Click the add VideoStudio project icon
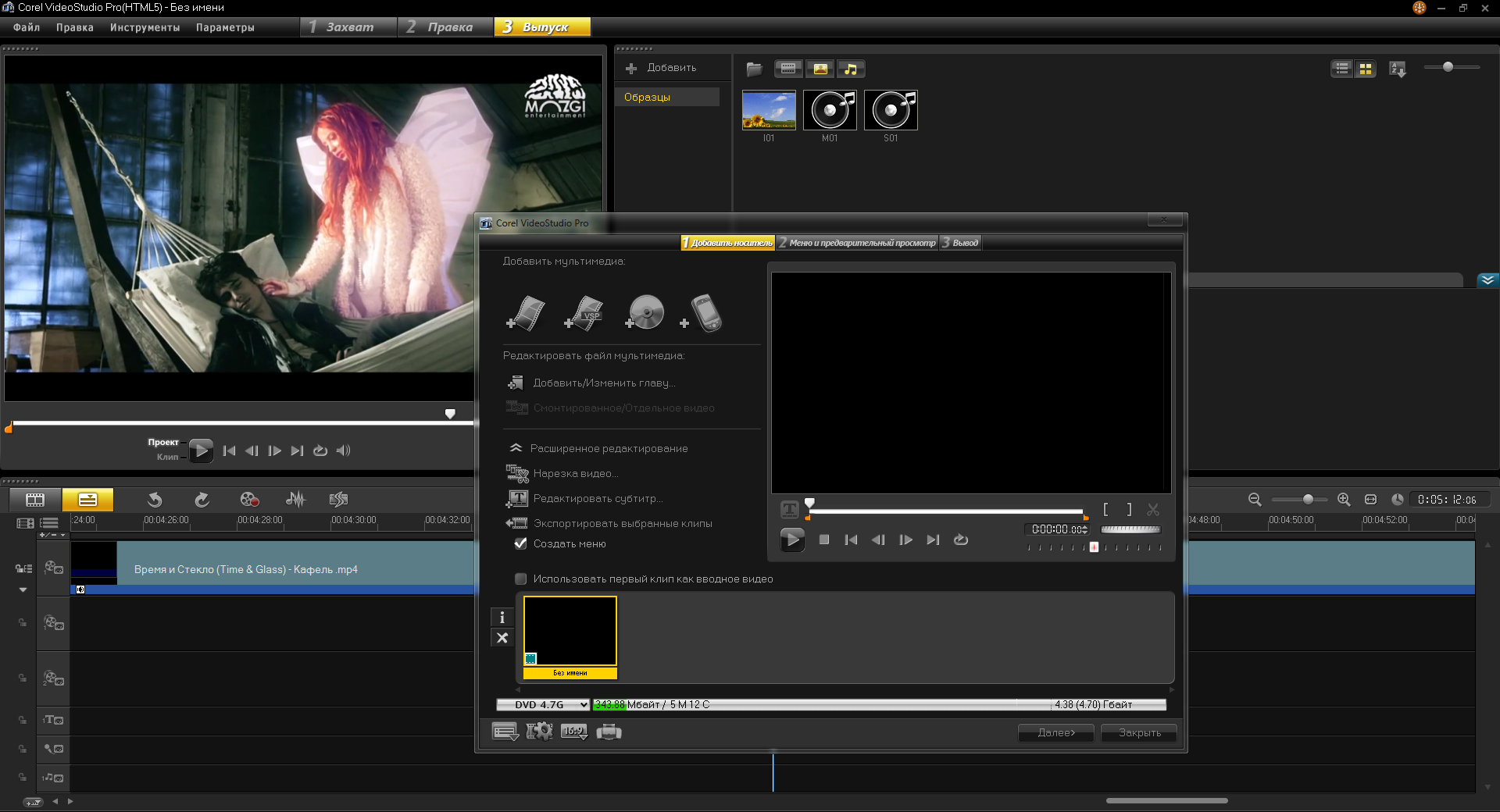1500x812 pixels. (x=584, y=314)
